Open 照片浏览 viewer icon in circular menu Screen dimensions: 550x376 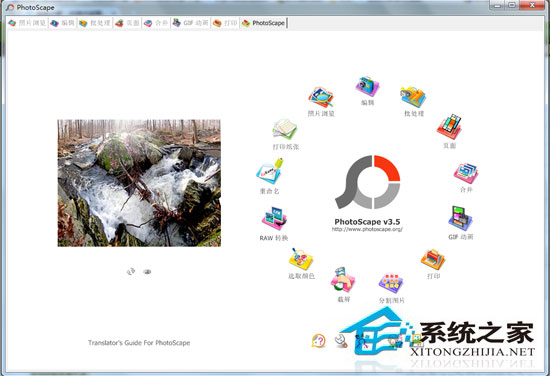(321, 97)
